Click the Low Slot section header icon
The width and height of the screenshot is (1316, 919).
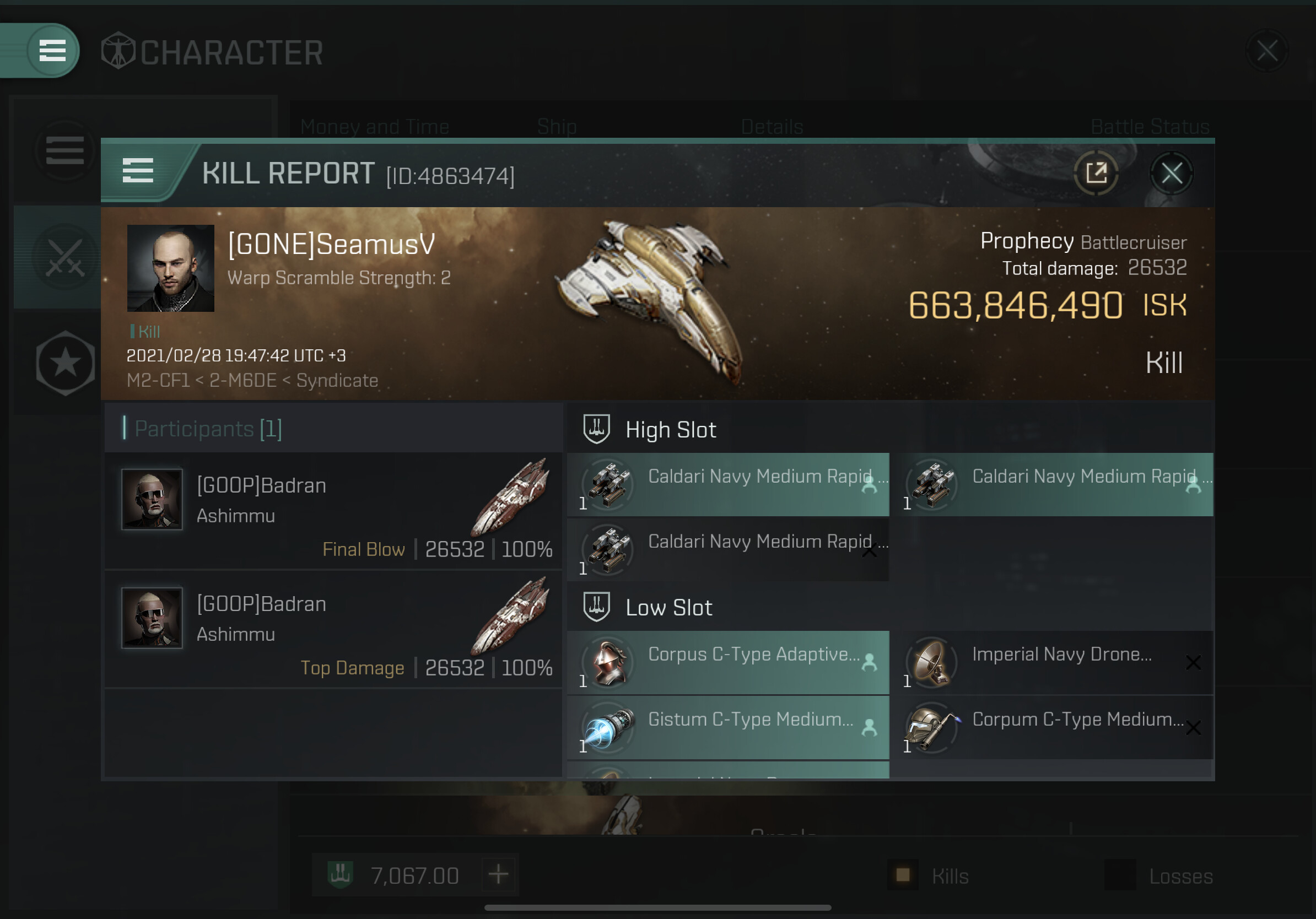pyautogui.click(x=596, y=607)
